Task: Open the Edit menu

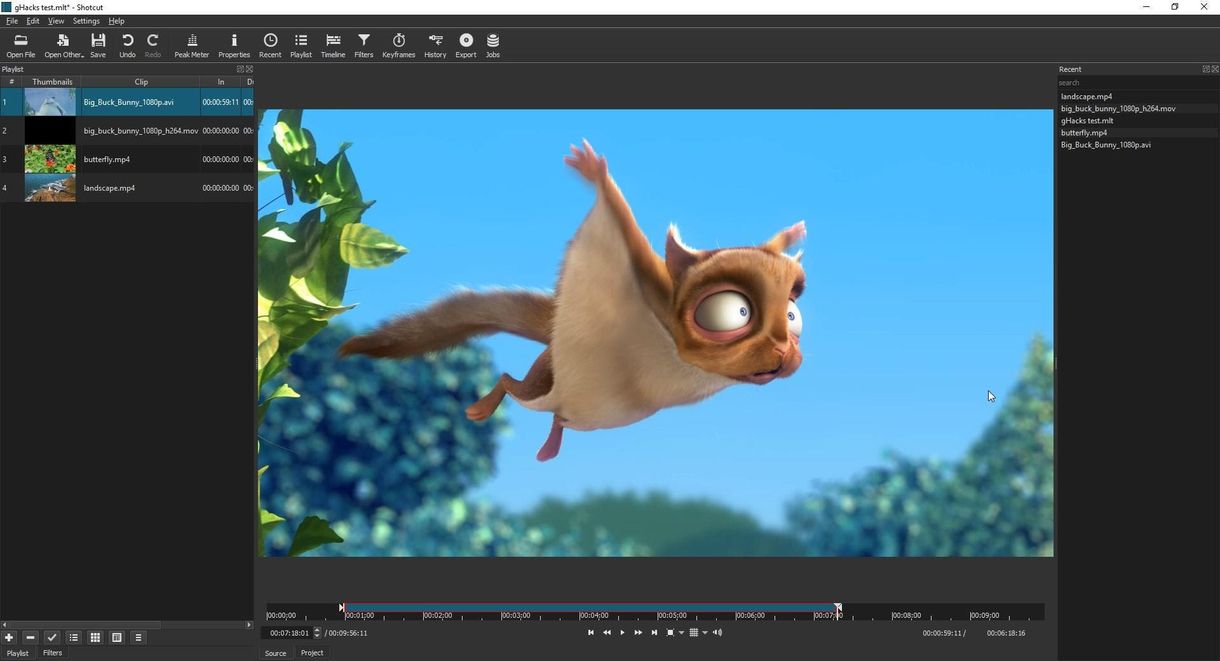Action: pyautogui.click(x=33, y=21)
